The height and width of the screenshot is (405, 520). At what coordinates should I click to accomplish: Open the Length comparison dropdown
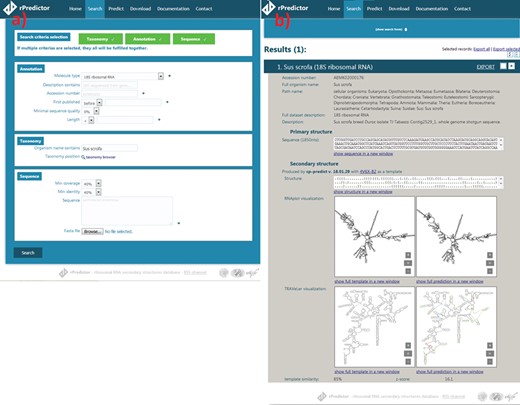tap(91, 120)
